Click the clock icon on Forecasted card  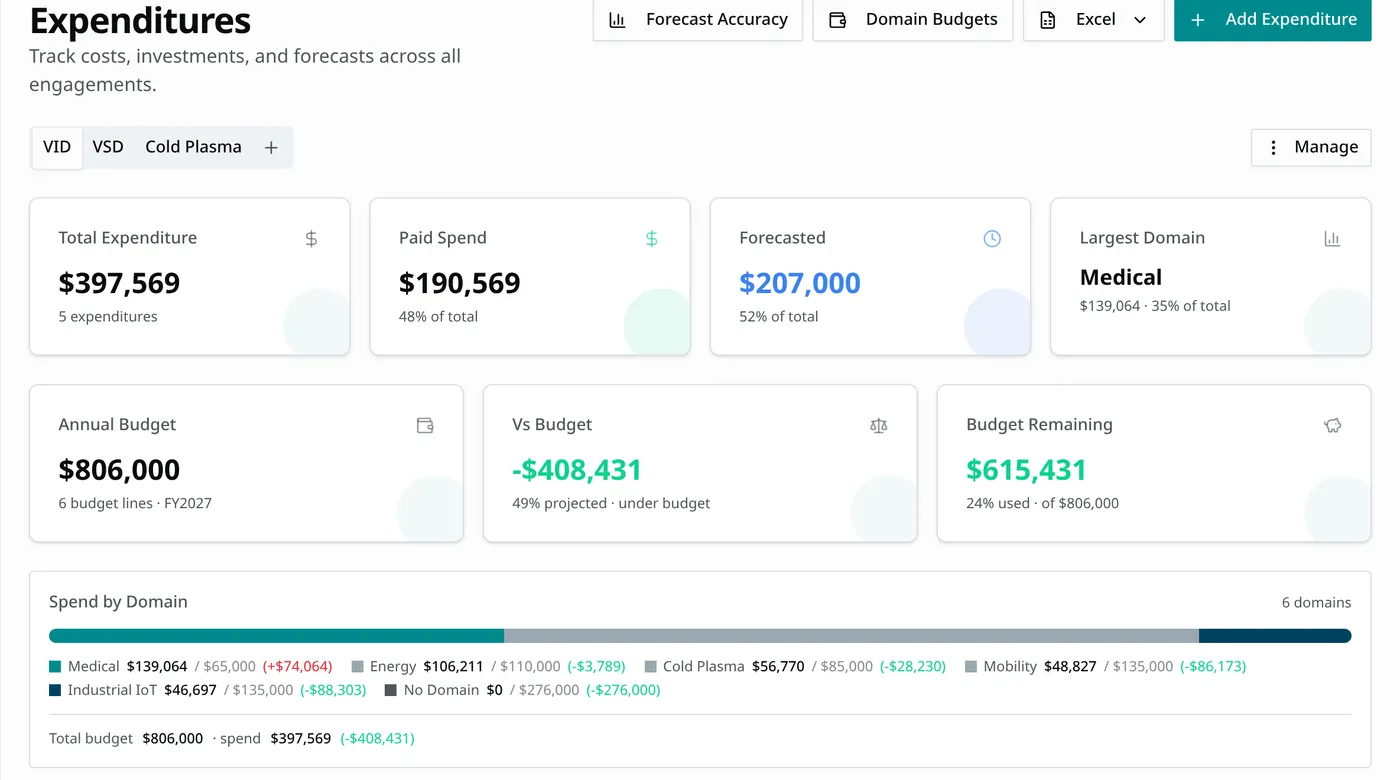pyautogui.click(x=992, y=239)
